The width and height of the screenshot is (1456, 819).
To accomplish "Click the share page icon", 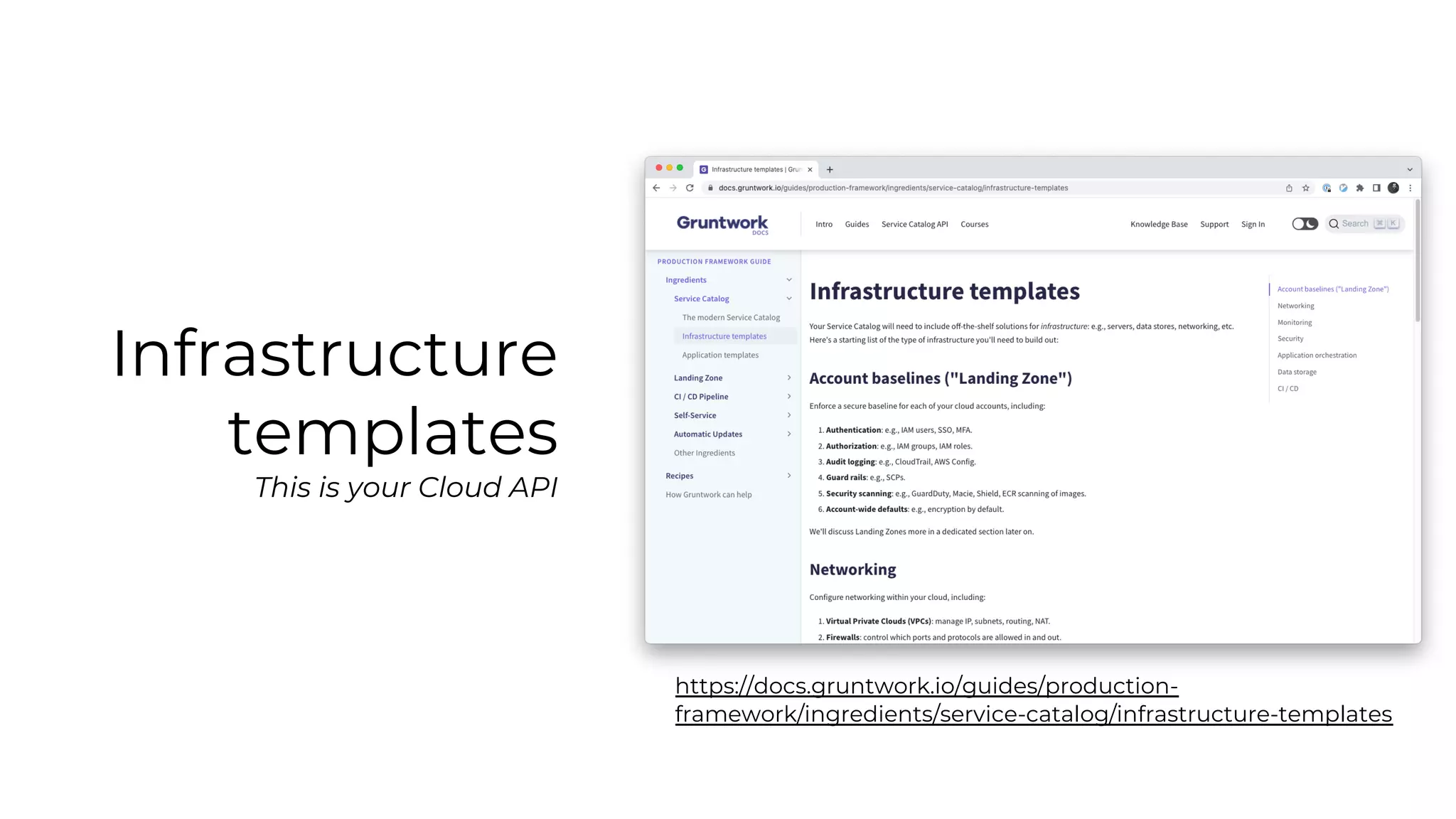I will coord(1289,188).
